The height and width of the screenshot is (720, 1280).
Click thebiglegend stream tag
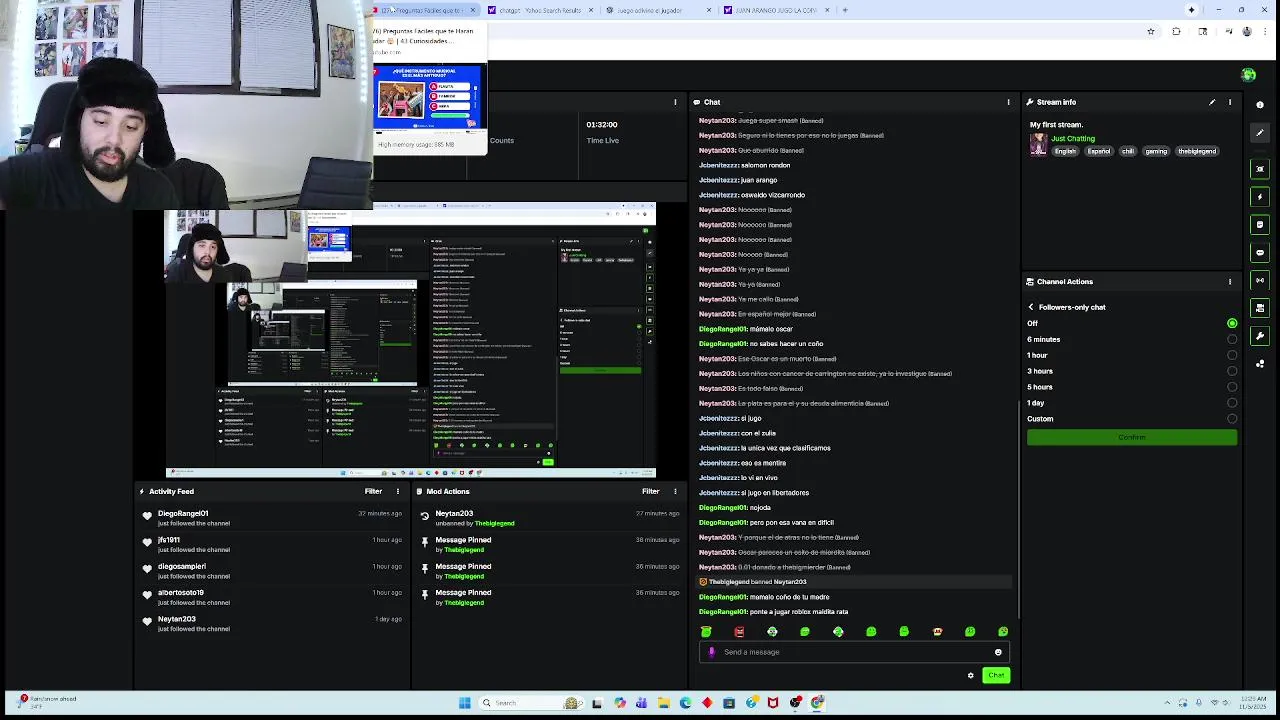1197,151
